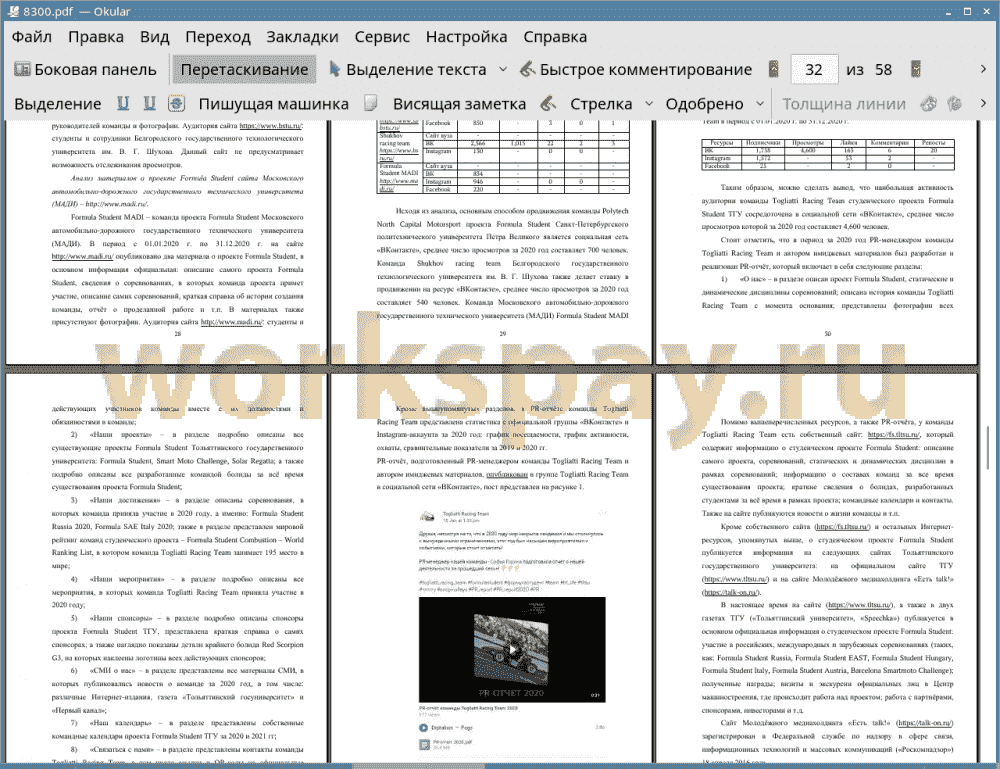Select the Пишущая машинка typewriter tool
This screenshot has height=769, width=1000.
click(x=274, y=104)
